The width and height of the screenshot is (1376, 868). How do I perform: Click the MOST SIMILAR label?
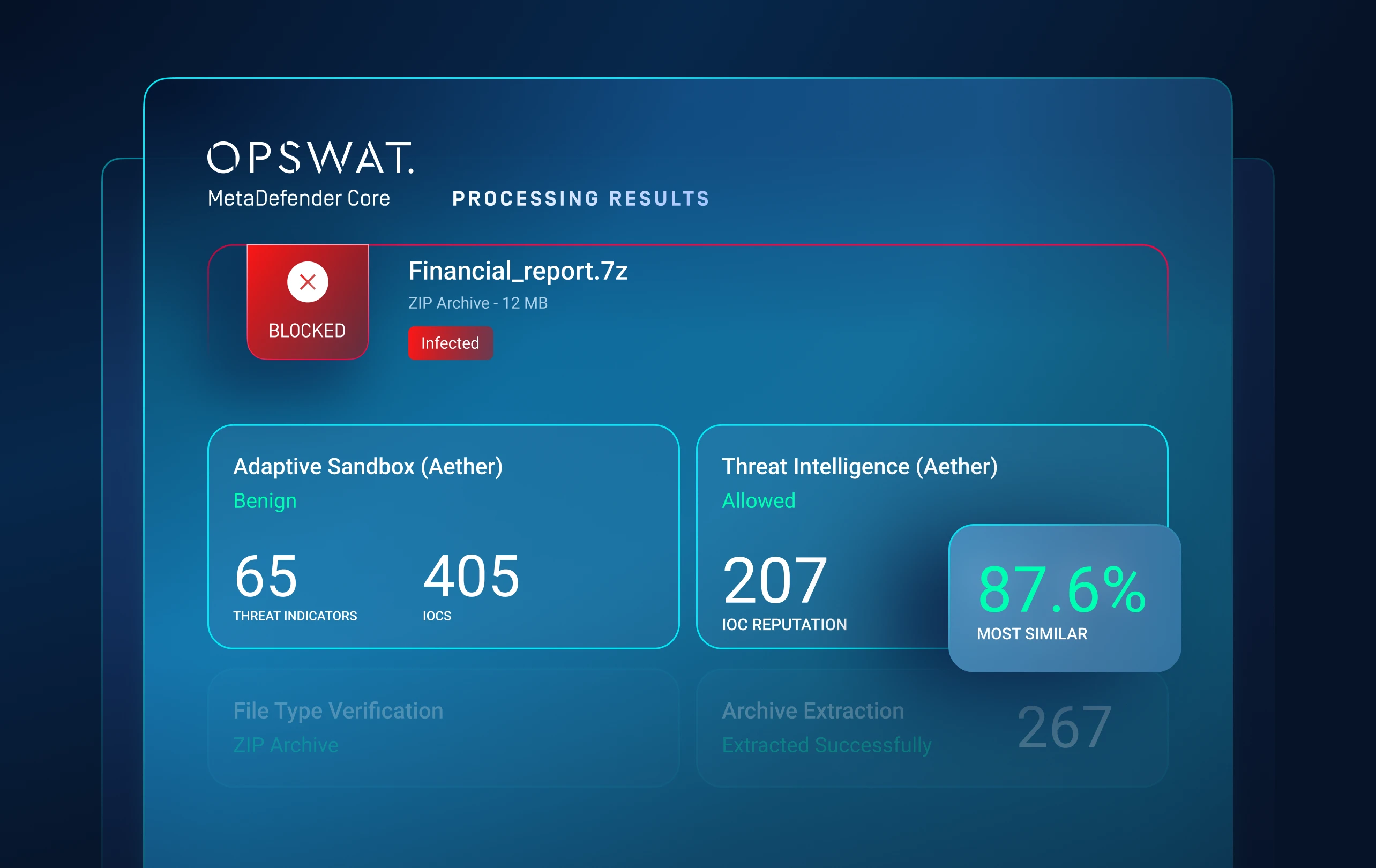1031,634
